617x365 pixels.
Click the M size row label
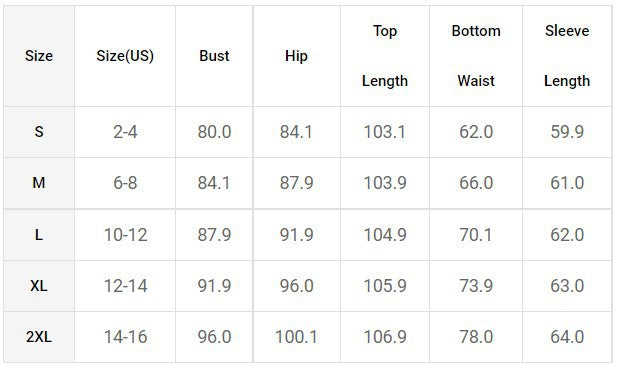(x=39, y=183)
